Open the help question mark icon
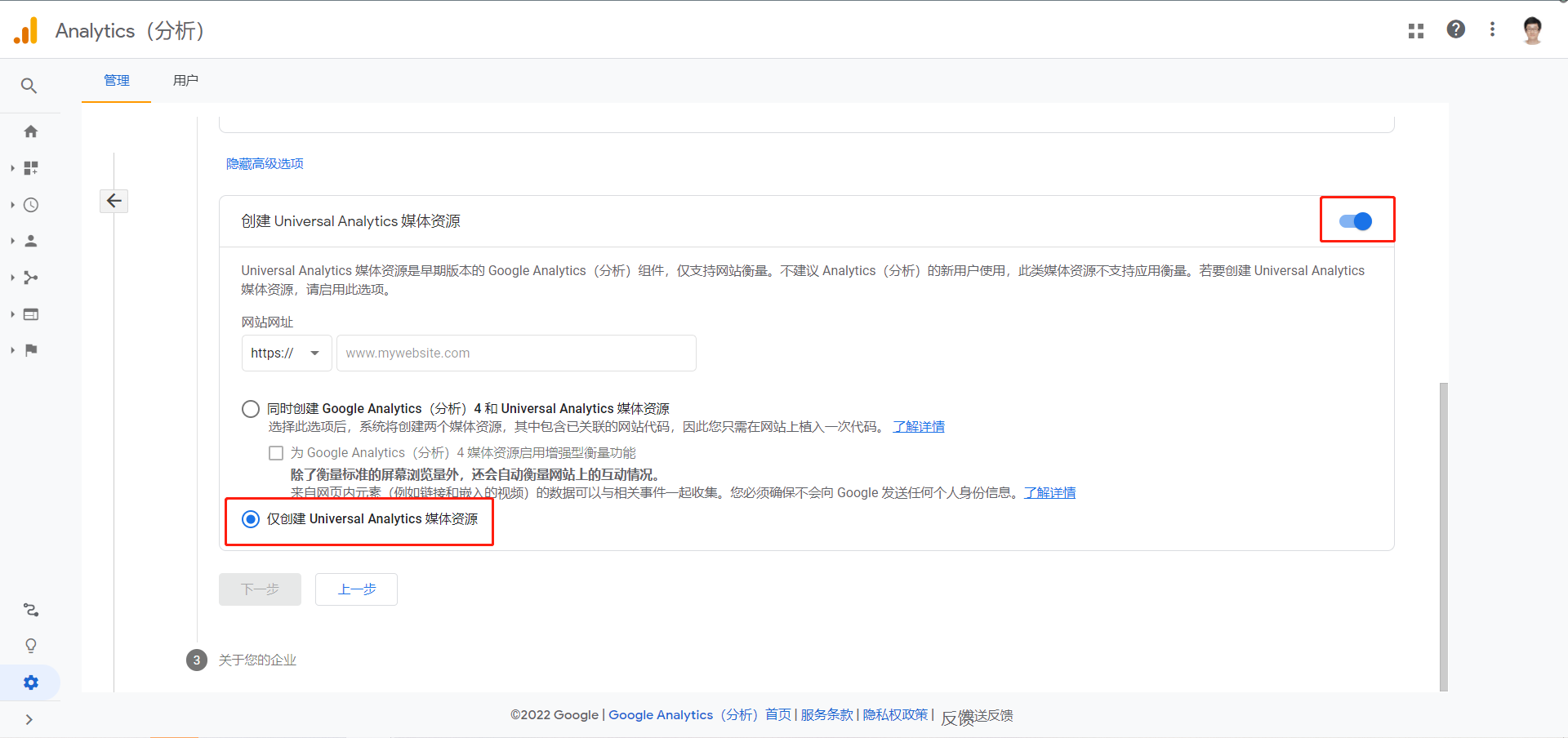1568x738 pixels. [1455, 29]
